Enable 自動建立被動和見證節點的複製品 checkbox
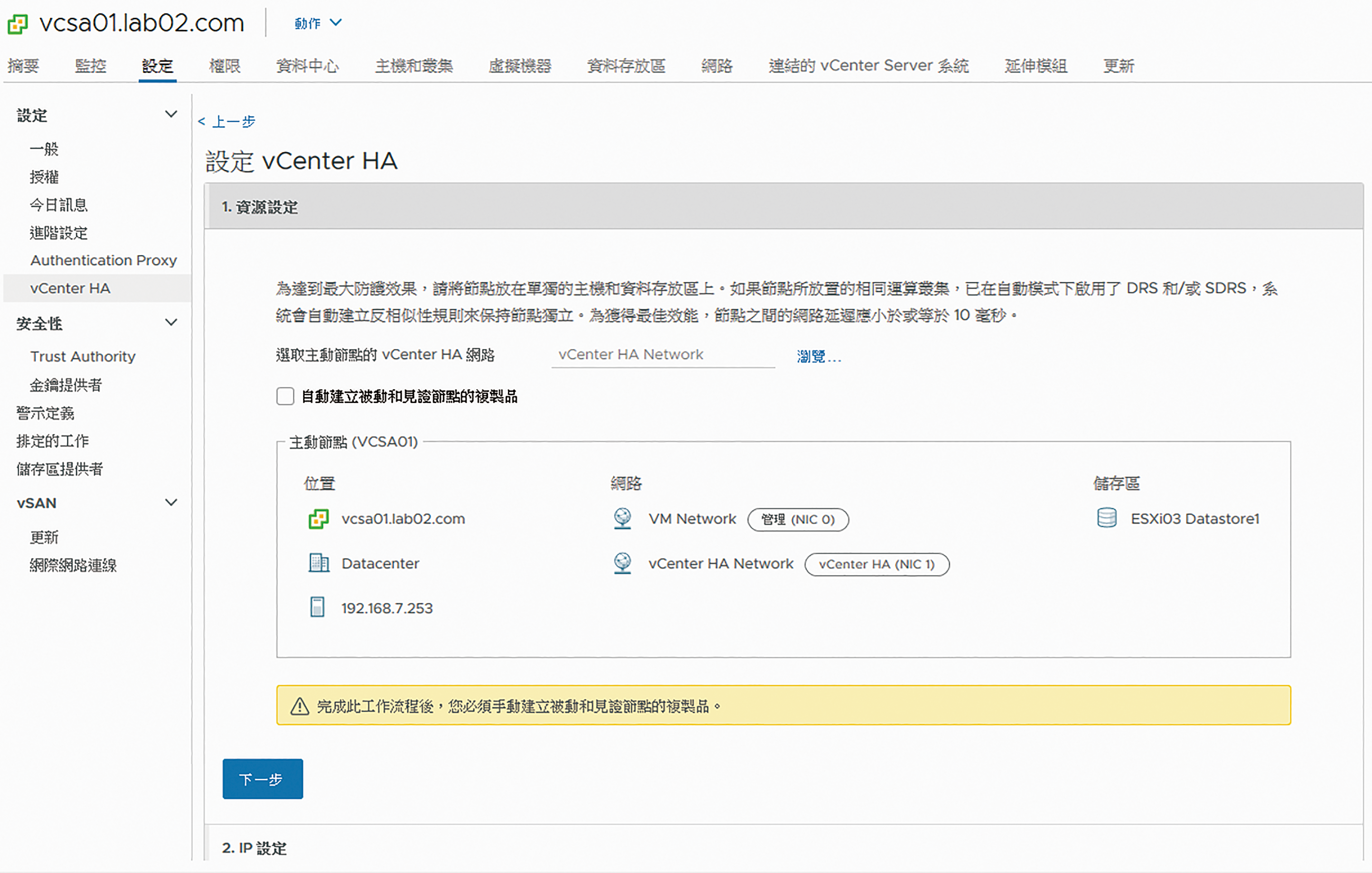1372x873 pixels. click(285, 396)
